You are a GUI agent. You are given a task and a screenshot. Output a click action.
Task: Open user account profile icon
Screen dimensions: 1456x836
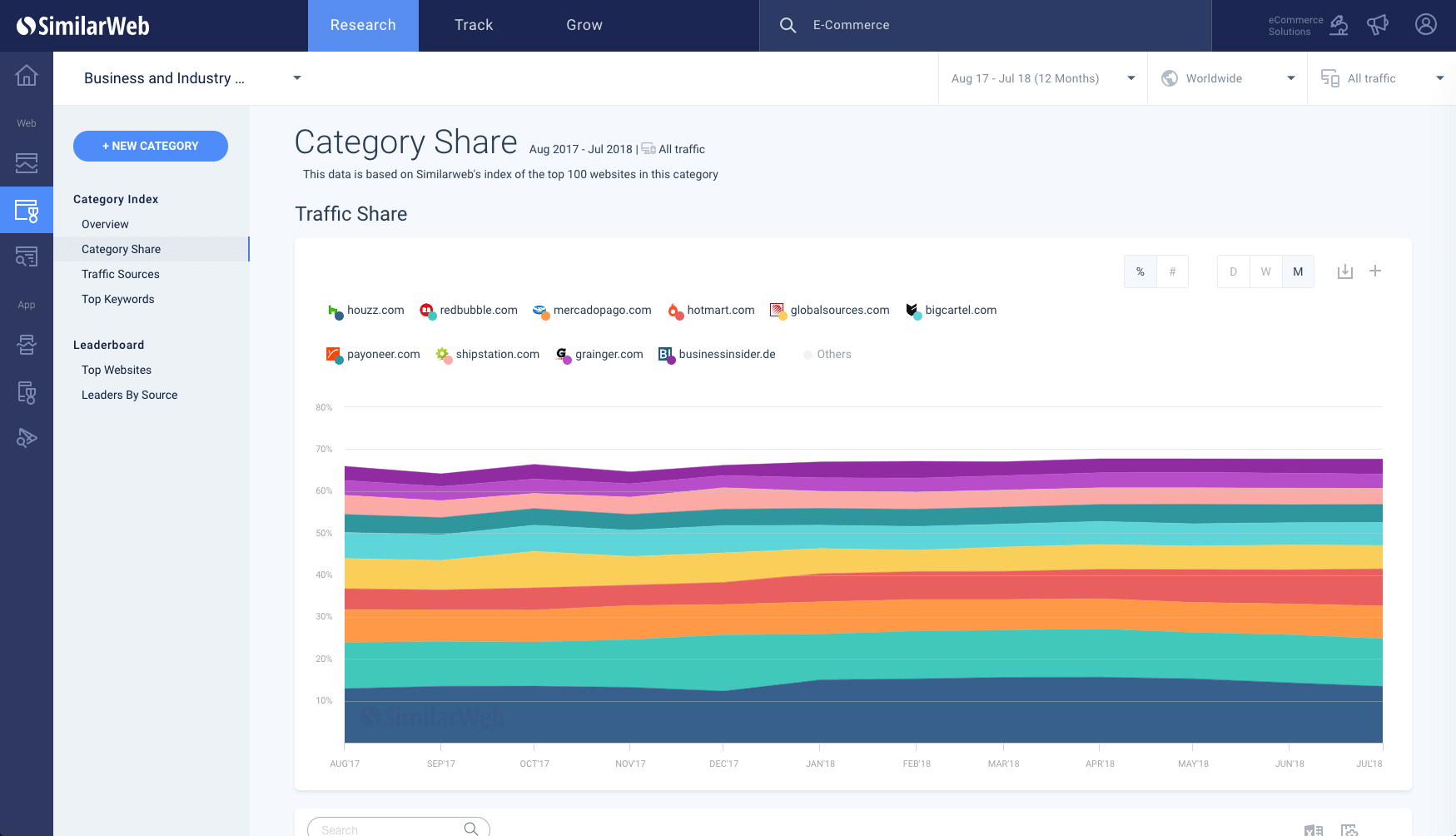(x=1426, y=25)
